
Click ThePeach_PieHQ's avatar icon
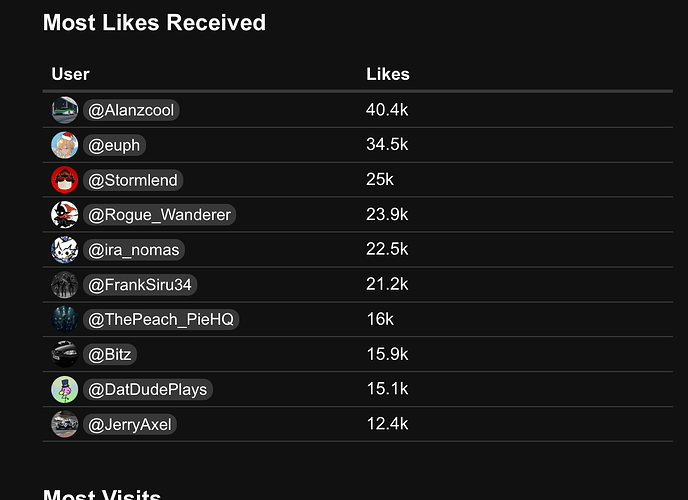[x=65, y=320]
